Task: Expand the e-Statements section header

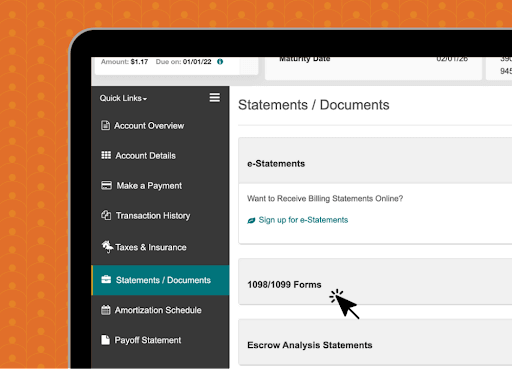Action: click(375, 160)
